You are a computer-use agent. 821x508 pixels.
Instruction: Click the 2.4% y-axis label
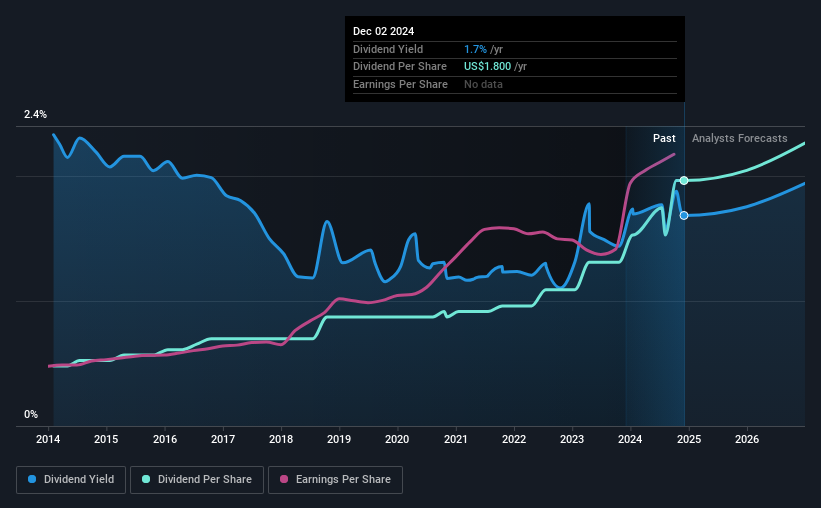pos(35,114)
